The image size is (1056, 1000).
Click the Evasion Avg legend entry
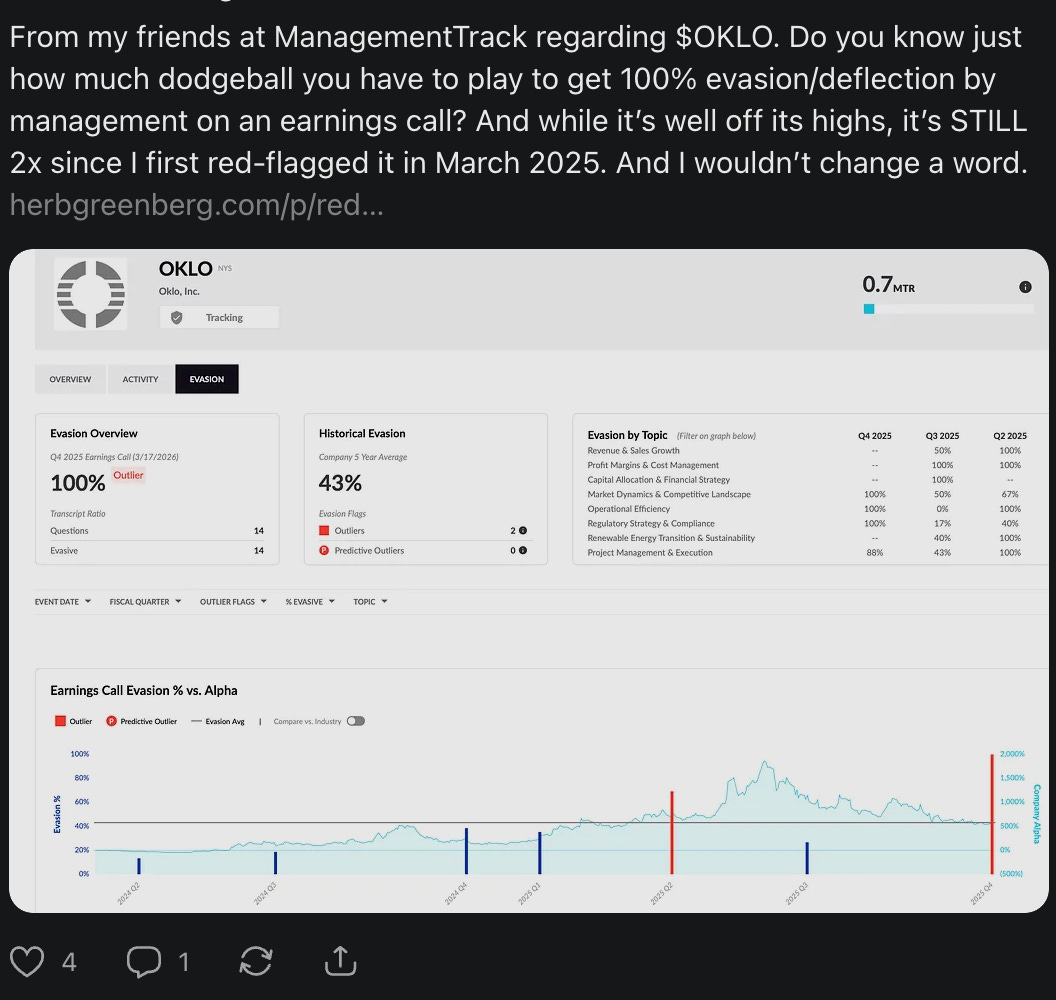click(218, 721)
